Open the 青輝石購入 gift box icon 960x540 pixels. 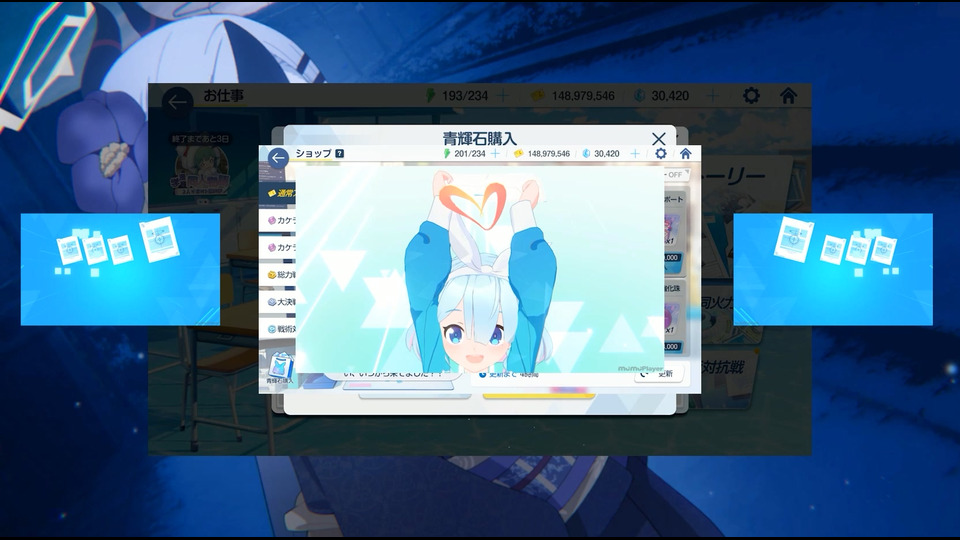280,367
